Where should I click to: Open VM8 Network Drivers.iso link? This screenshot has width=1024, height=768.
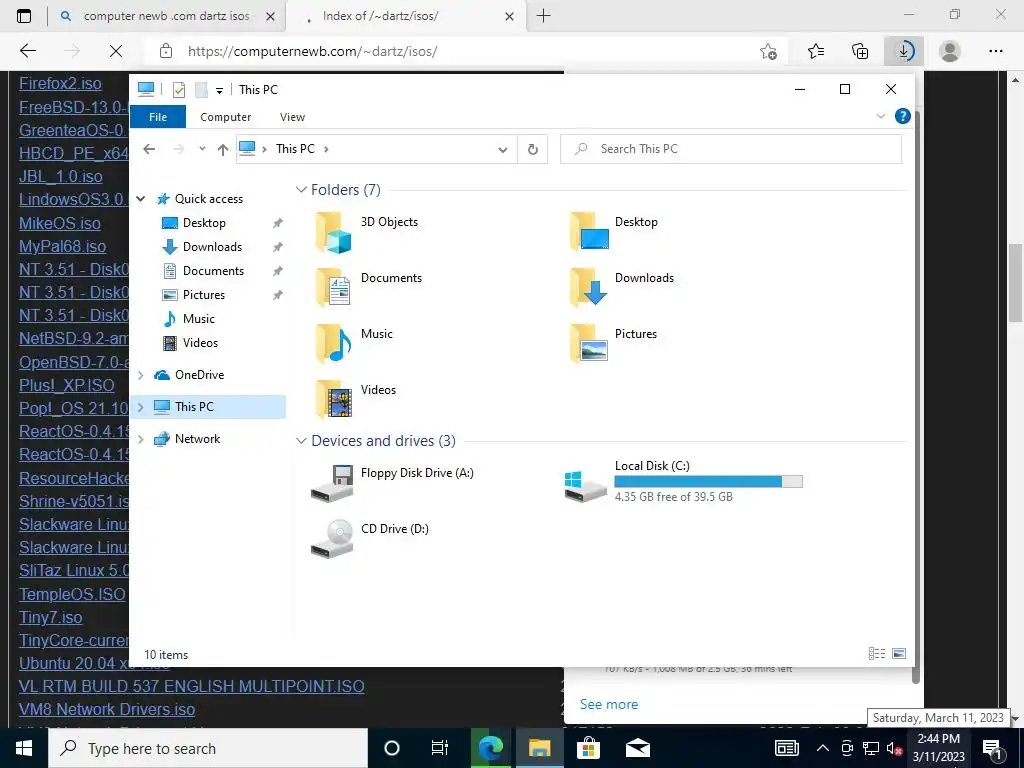tap(107, 709)
